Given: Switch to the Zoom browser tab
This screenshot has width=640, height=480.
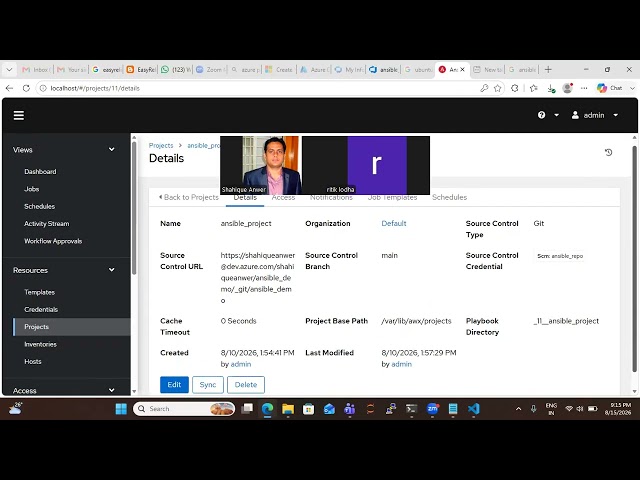Looking at the screenshot, I should pos(210,70).
